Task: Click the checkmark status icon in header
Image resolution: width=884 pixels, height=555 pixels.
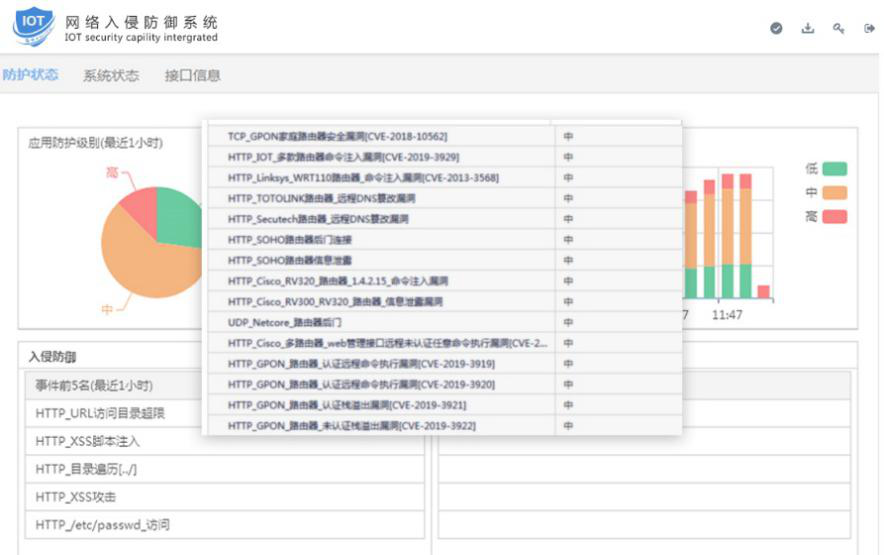Action: tap(776, 29)
